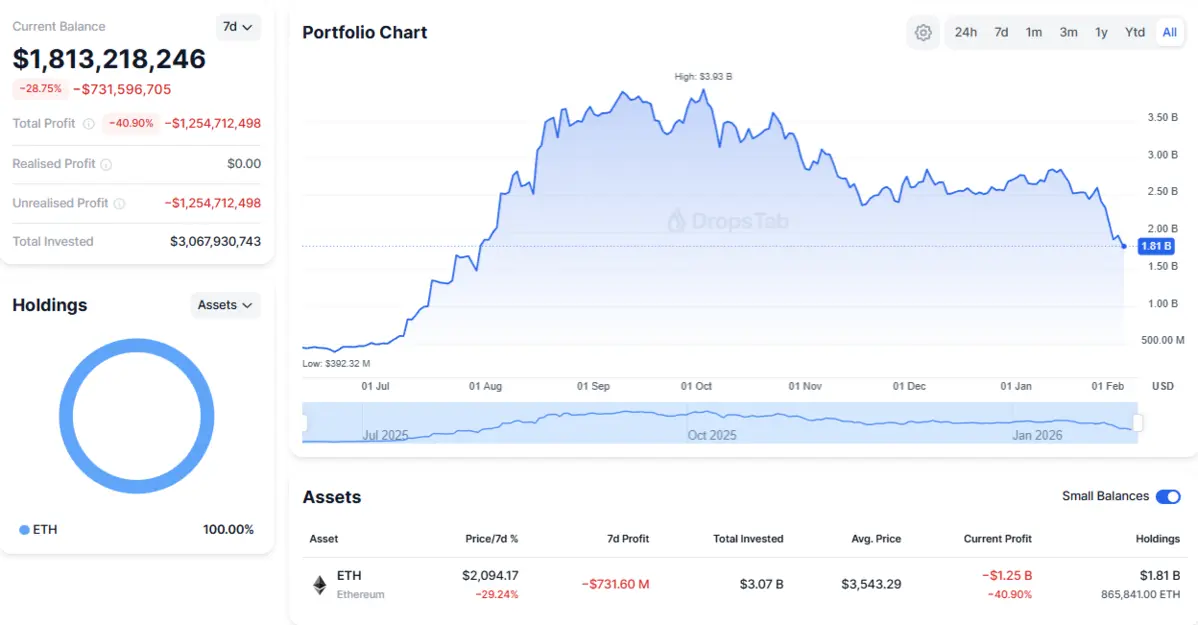
Task: Click the Holdings column header in Assets
Action: click(x=1157, y=539)
